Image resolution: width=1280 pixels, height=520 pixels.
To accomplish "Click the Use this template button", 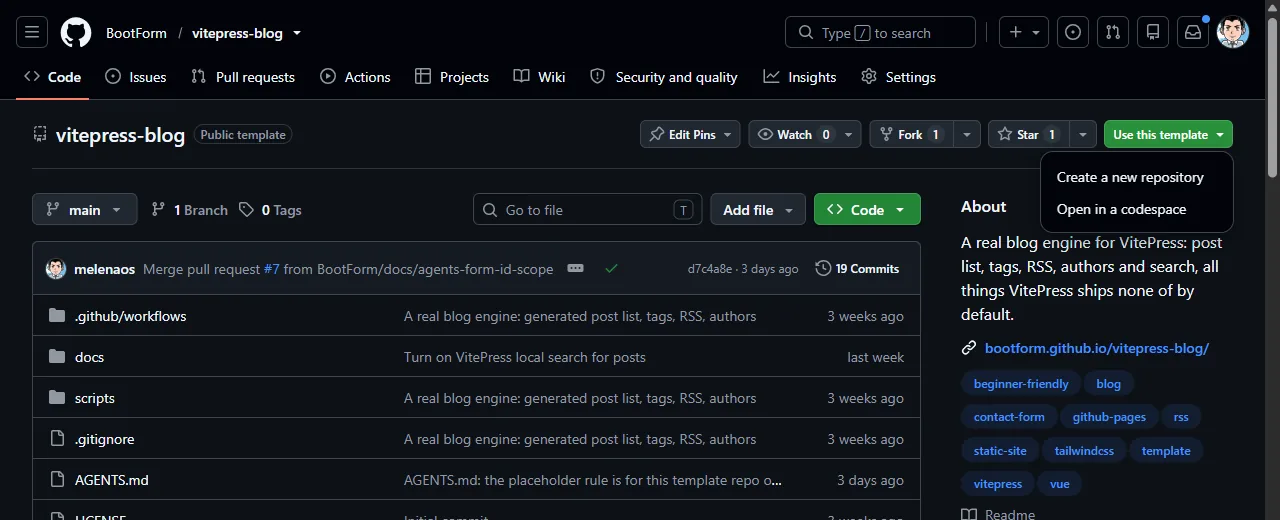I will pyautogui.click(x=1168, y=134).
